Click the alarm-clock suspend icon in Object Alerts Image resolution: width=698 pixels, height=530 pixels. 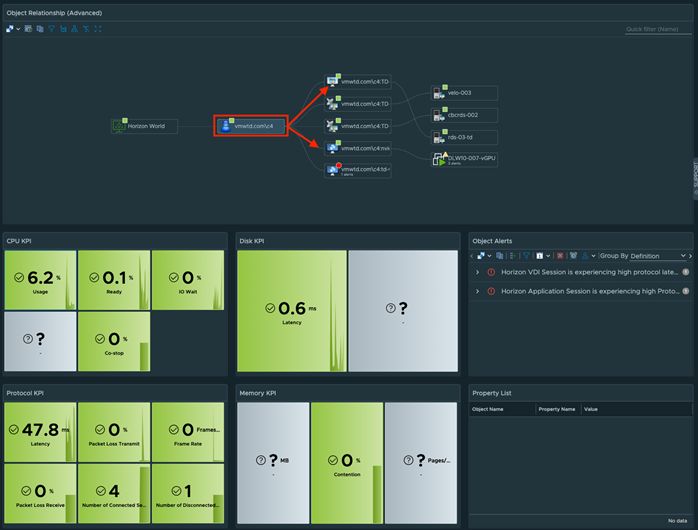pos(573,256)
